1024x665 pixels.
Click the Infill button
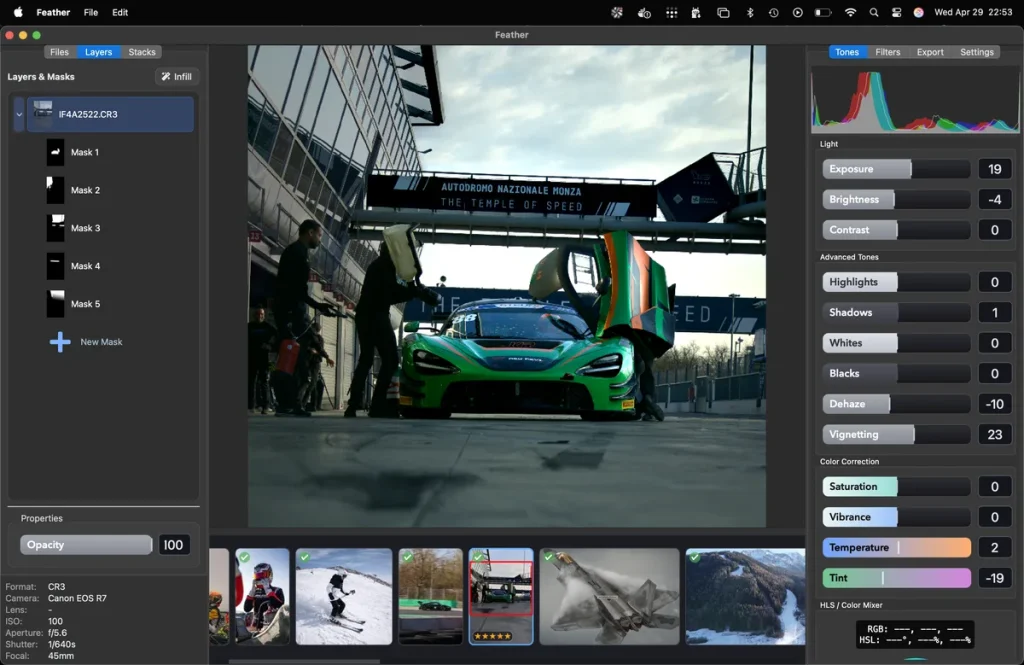click(176, 76)
